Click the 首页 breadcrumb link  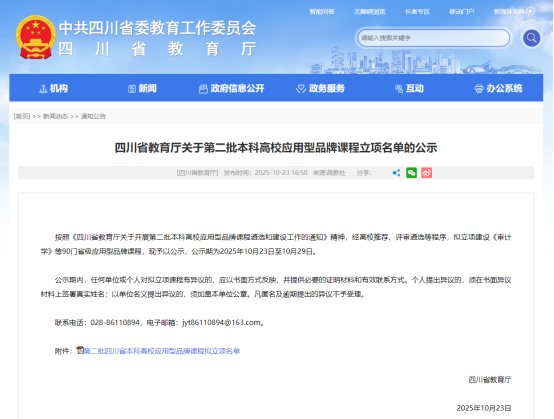pyautogui.click(x=22, y=116)
